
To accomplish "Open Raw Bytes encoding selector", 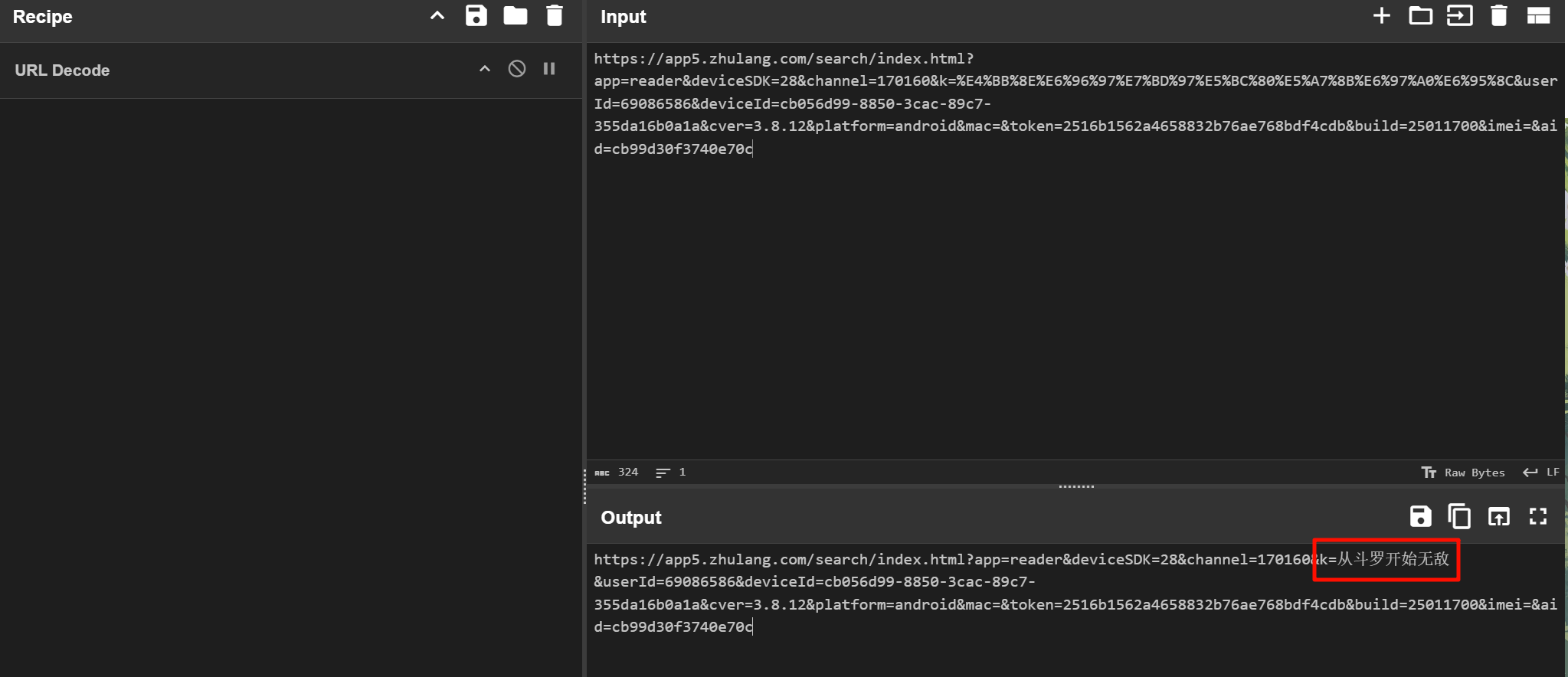I will pos(1464,473).
